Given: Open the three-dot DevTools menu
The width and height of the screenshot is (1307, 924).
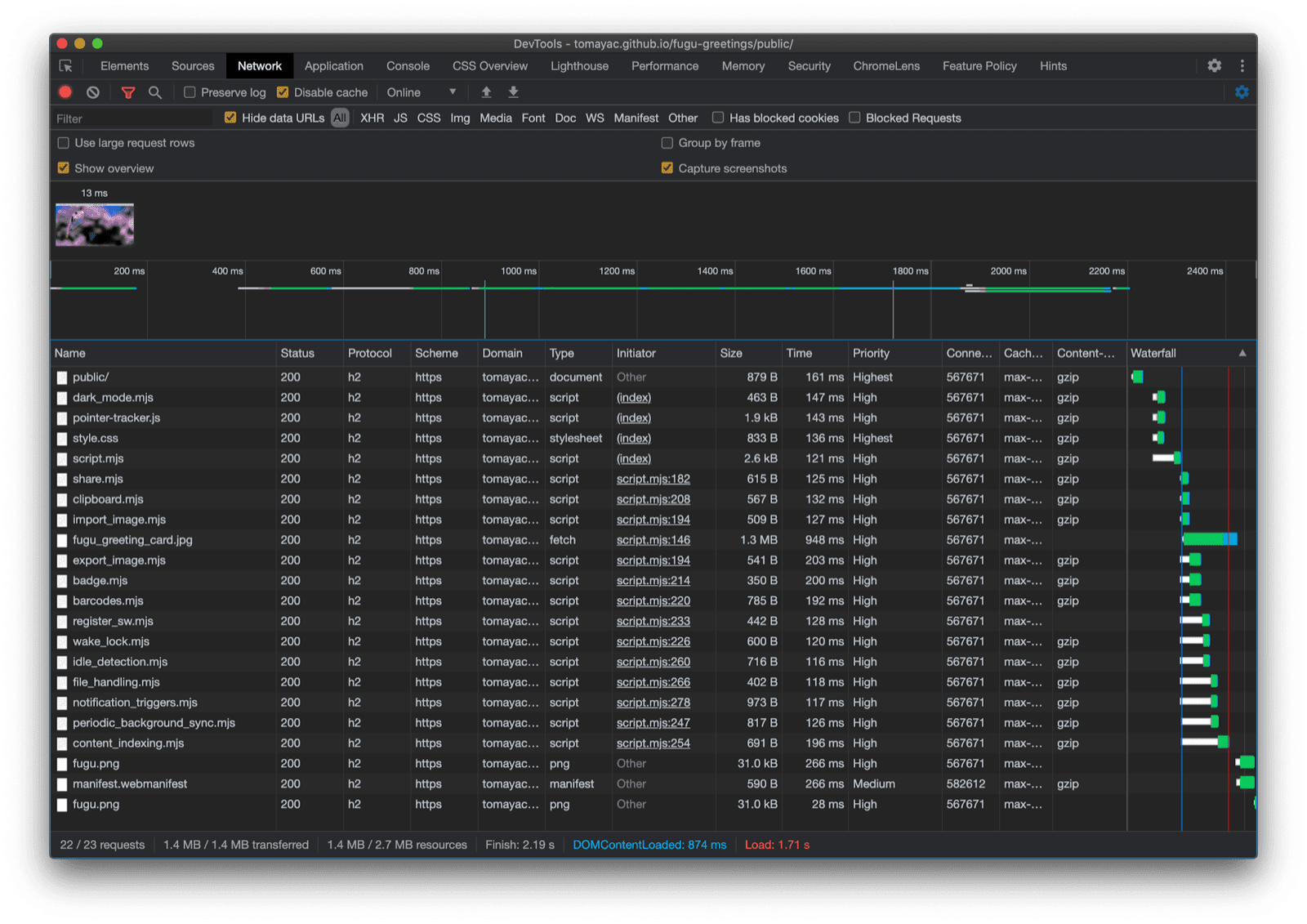Looking at the screenshot, I should pyautogui.click(x=1242, y=65).
